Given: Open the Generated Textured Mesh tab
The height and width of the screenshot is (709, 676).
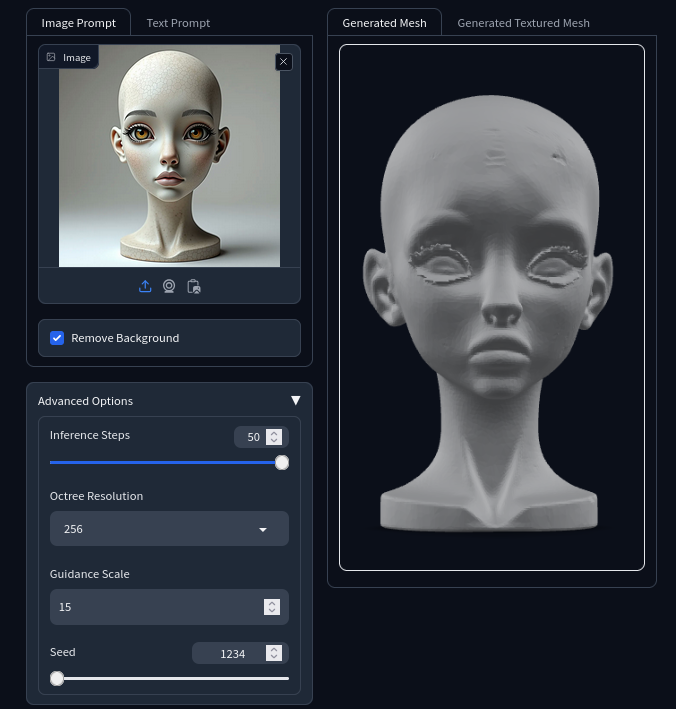Looking at the screenshot, I should tap(523, 23).
